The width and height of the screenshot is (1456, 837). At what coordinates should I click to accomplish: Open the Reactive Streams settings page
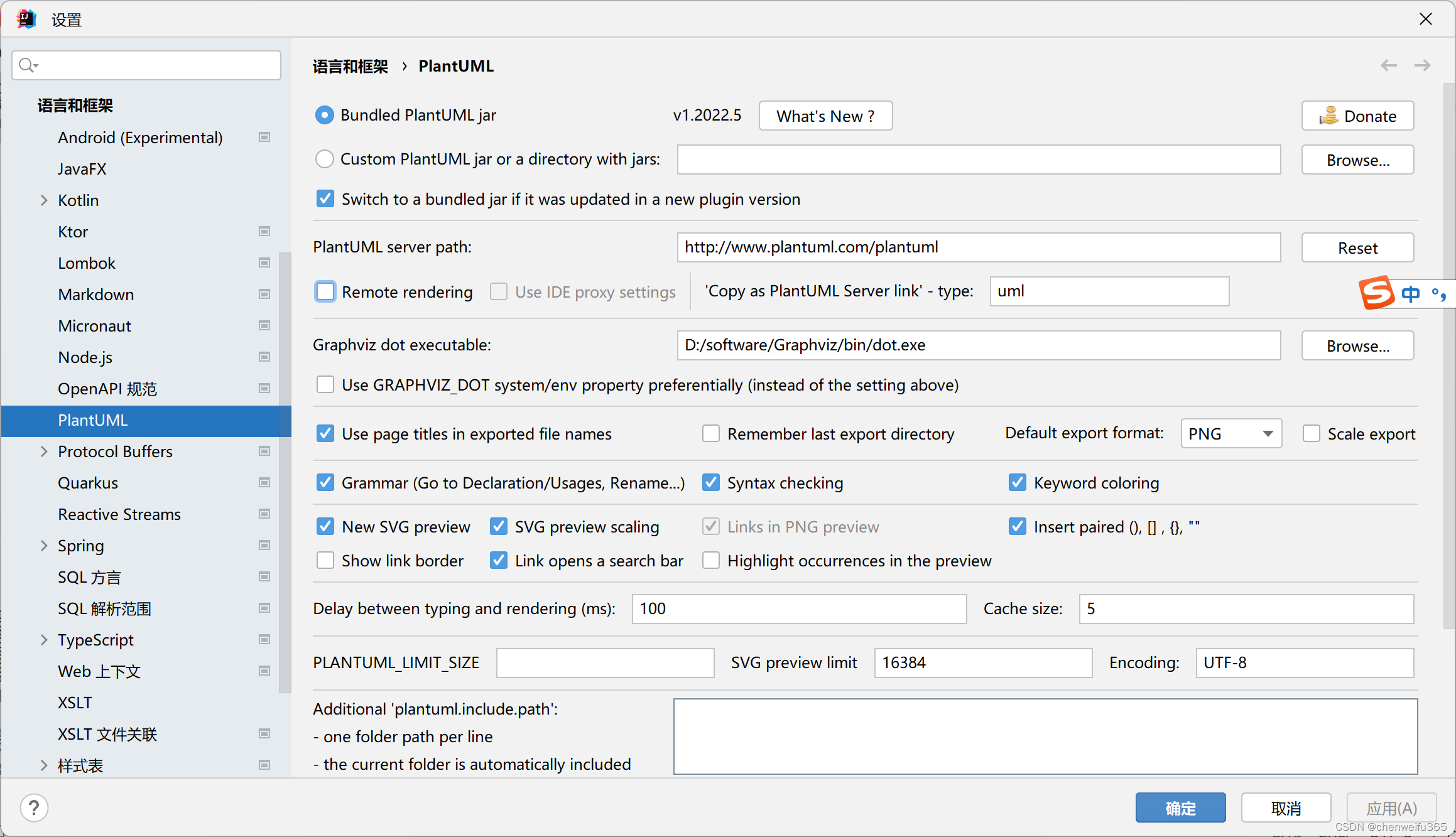click(x=119, y=514)
